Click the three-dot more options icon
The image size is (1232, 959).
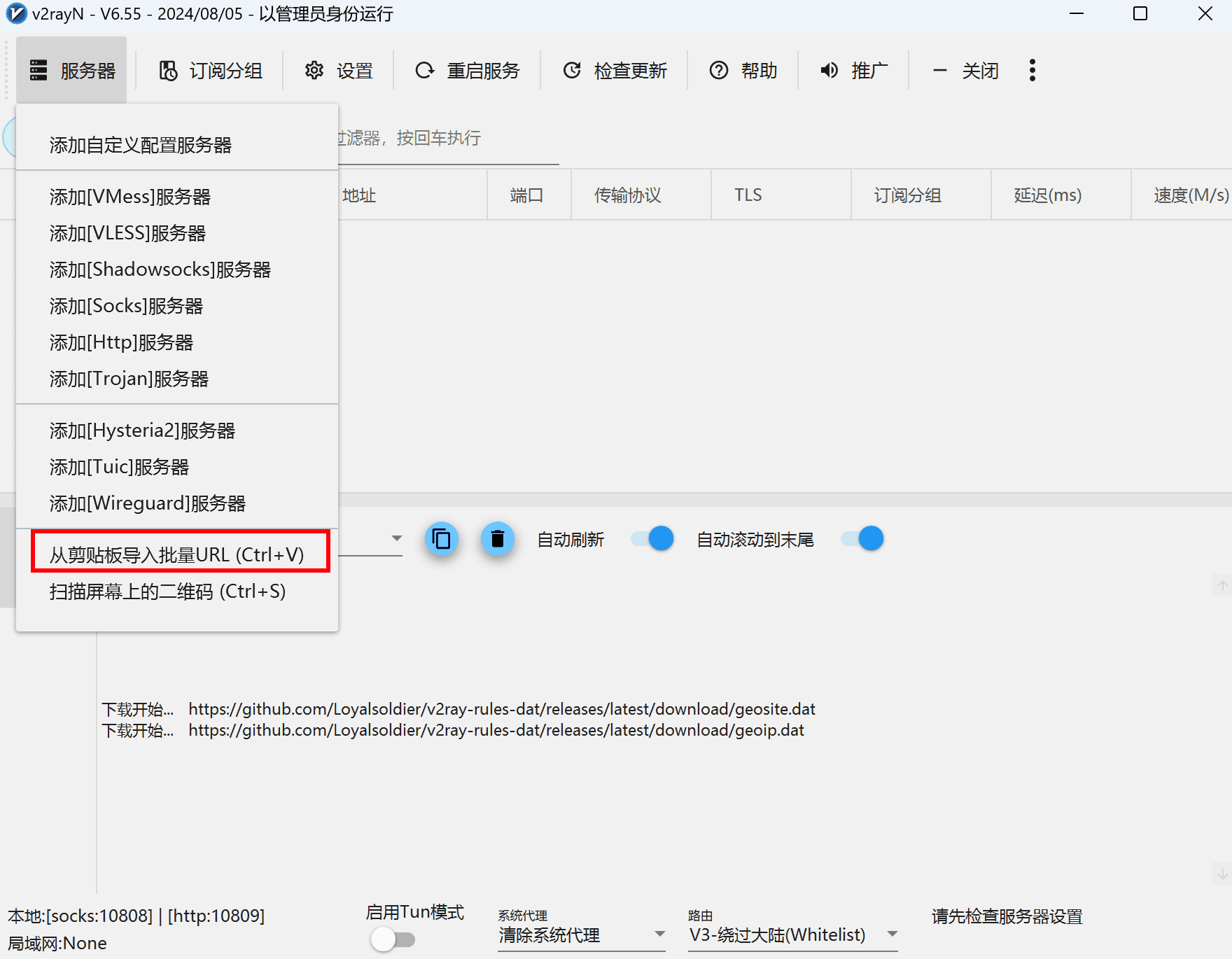pyautogui.click(x=1032, y=70)
